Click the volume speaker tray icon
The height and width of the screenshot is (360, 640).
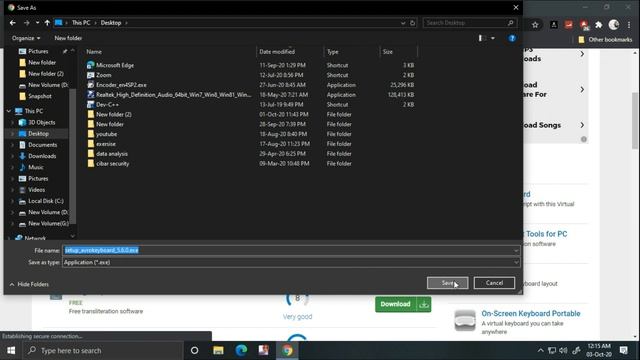[x=563, y=351]
